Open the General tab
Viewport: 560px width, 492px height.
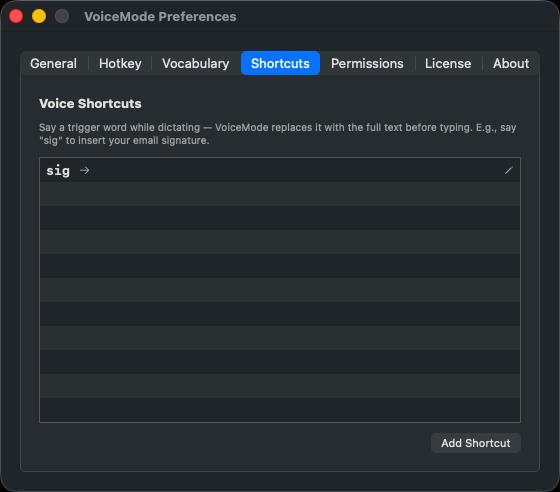[54, 63]
